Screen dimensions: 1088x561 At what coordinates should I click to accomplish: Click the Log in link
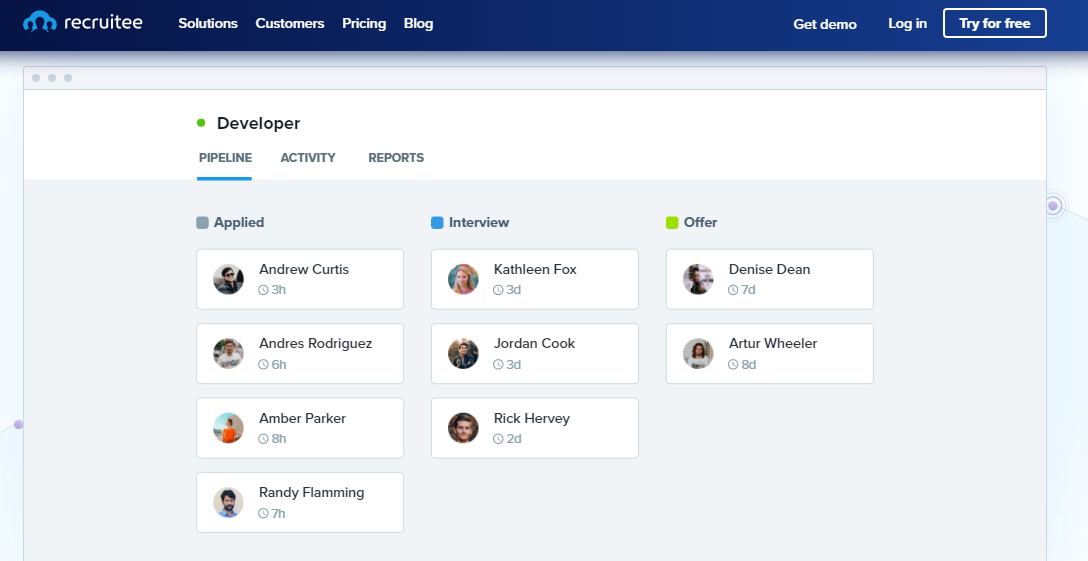[x=907, y=23]
